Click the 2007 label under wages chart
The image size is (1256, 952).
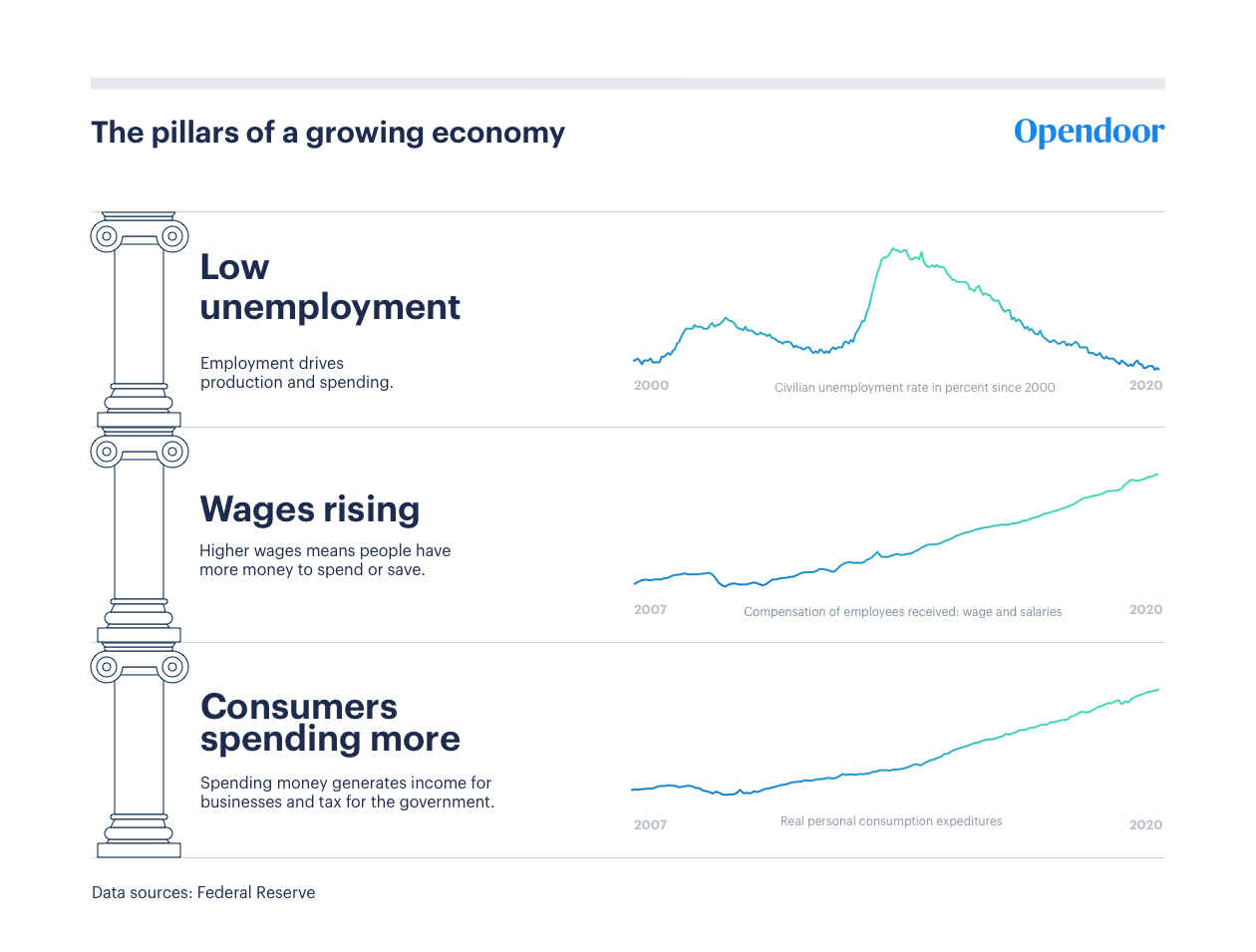[650, 609]
